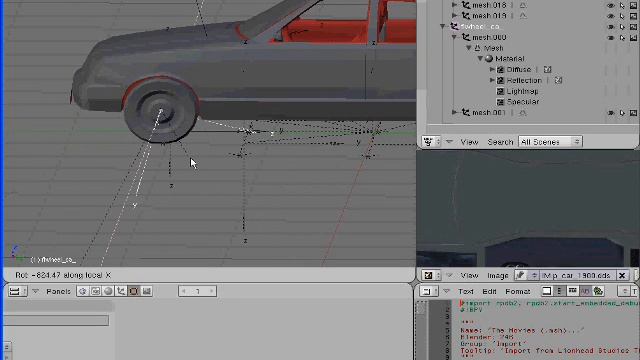640x360 pixels.
Task: Expand the Diffuse texture row
Action: tap(492, 69)
